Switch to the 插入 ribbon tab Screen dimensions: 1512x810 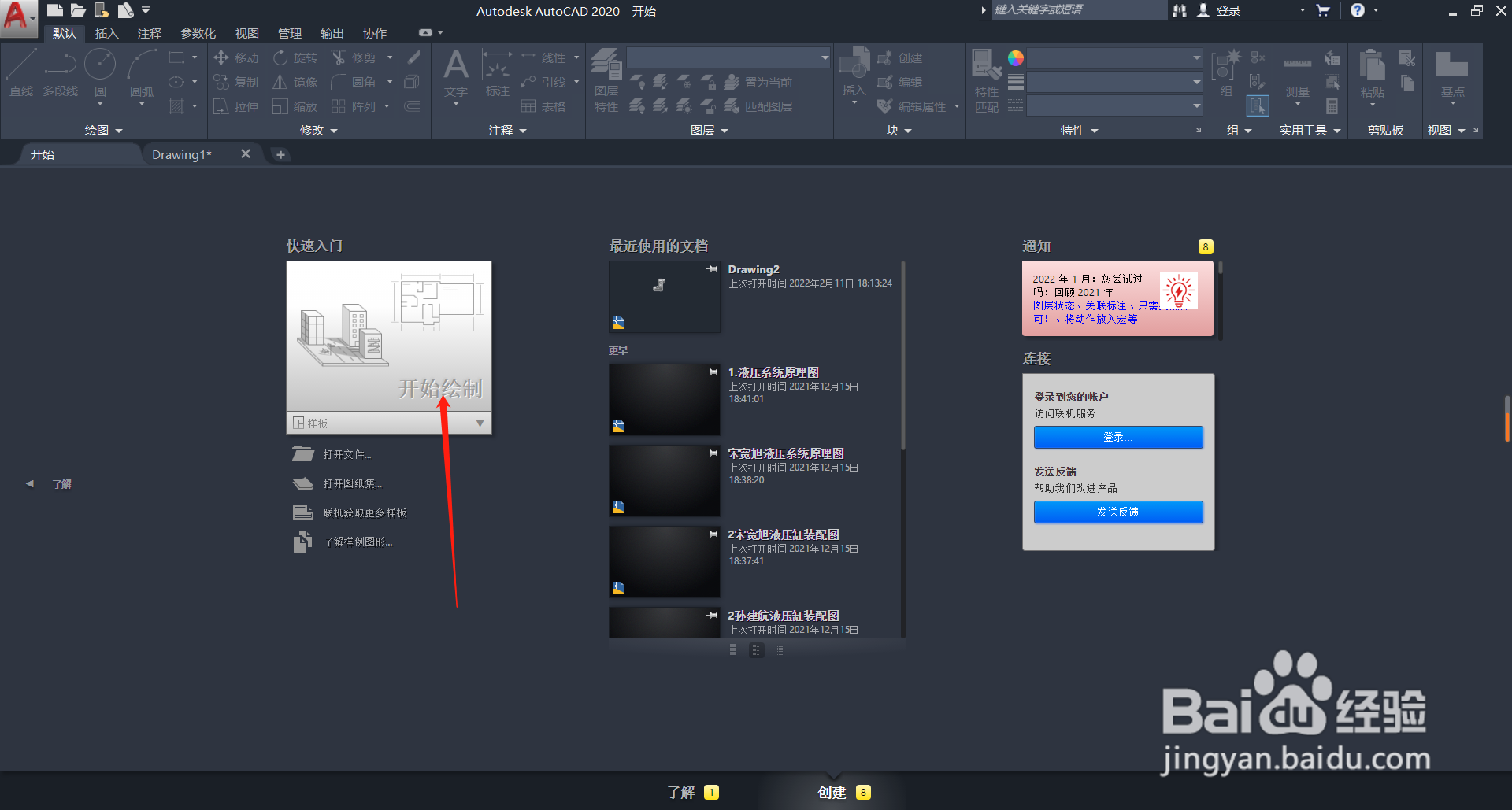click(x=107, y=33)
